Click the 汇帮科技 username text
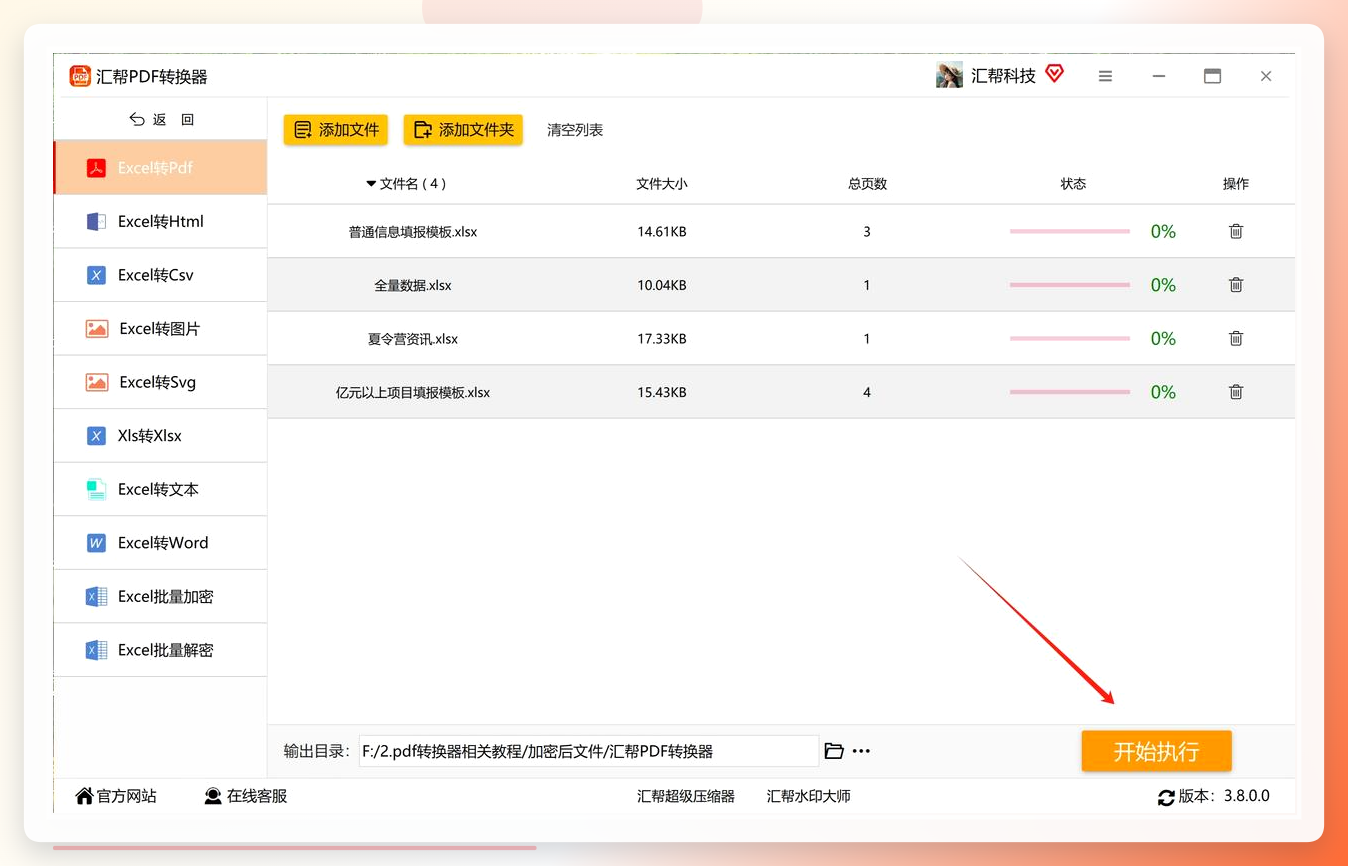Screen dimensions: 1348x866 [1003, 76]
